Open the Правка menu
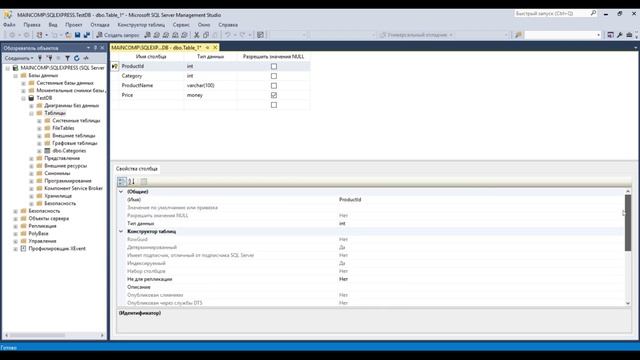 (x=32, y=25)
